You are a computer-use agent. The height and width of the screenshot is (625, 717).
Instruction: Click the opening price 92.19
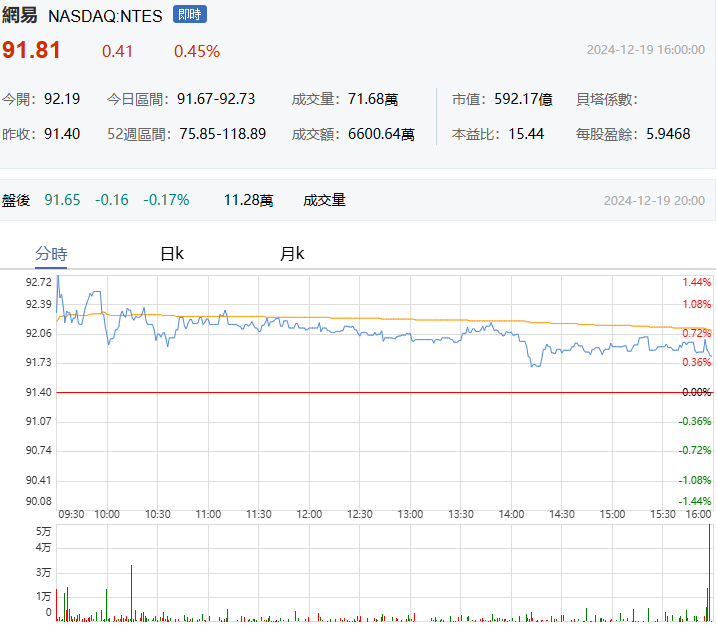click(x=62, y=99)
